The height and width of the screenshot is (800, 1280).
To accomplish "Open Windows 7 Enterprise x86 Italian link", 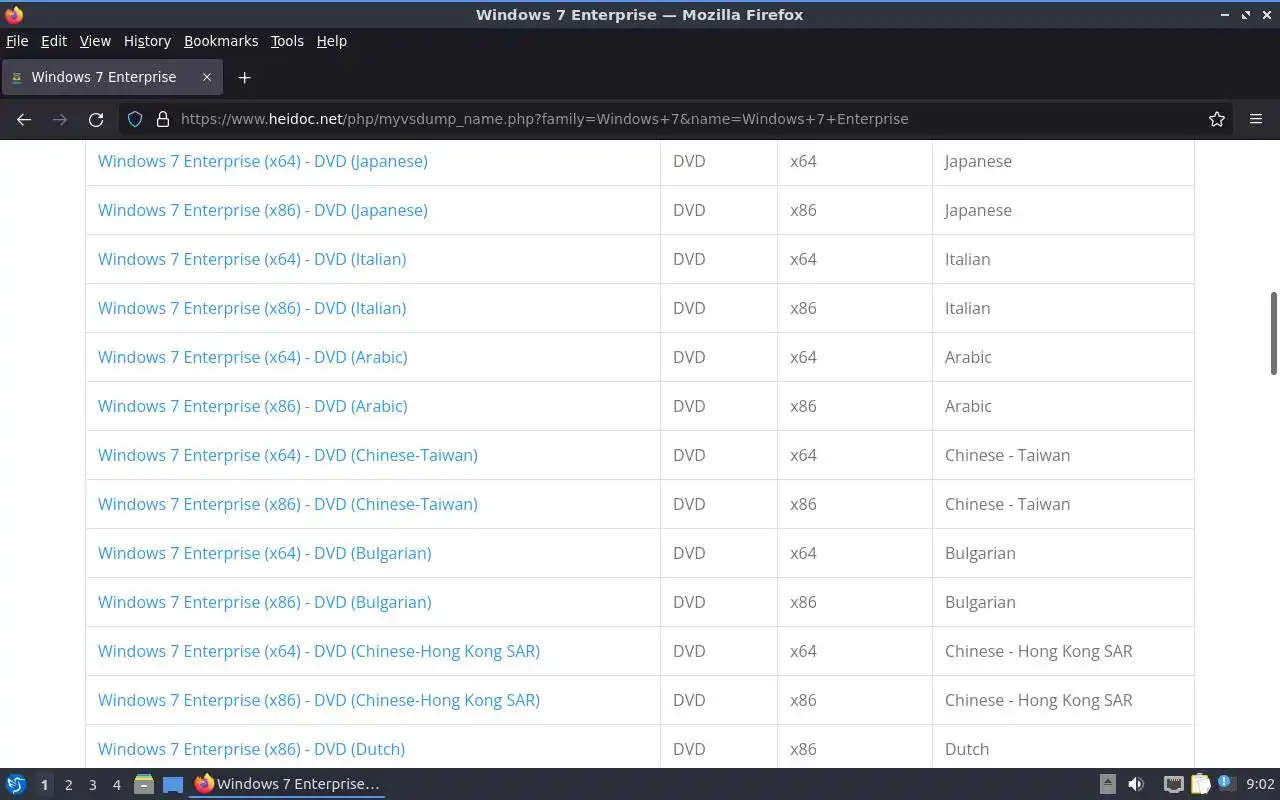I will pyautogui.click(x=252, y=308).
